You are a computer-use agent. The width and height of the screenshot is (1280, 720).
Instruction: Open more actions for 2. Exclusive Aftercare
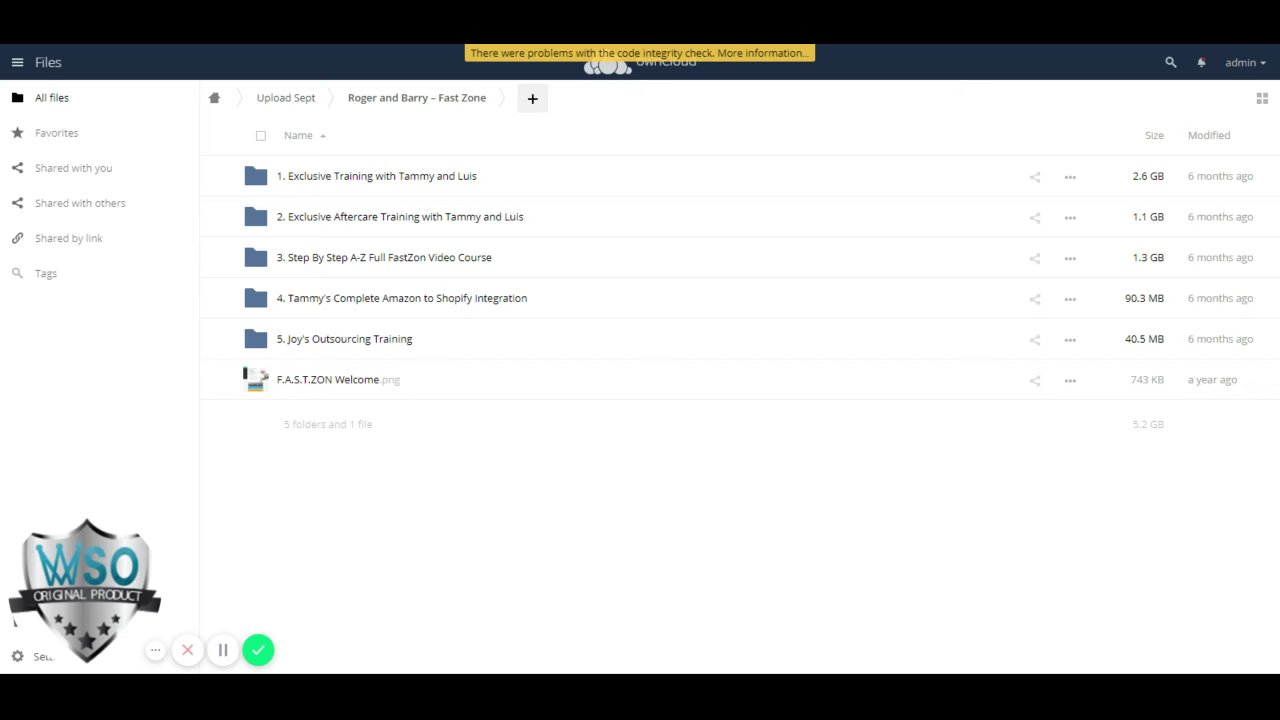pyautogui.click(x=1070, y=218)
